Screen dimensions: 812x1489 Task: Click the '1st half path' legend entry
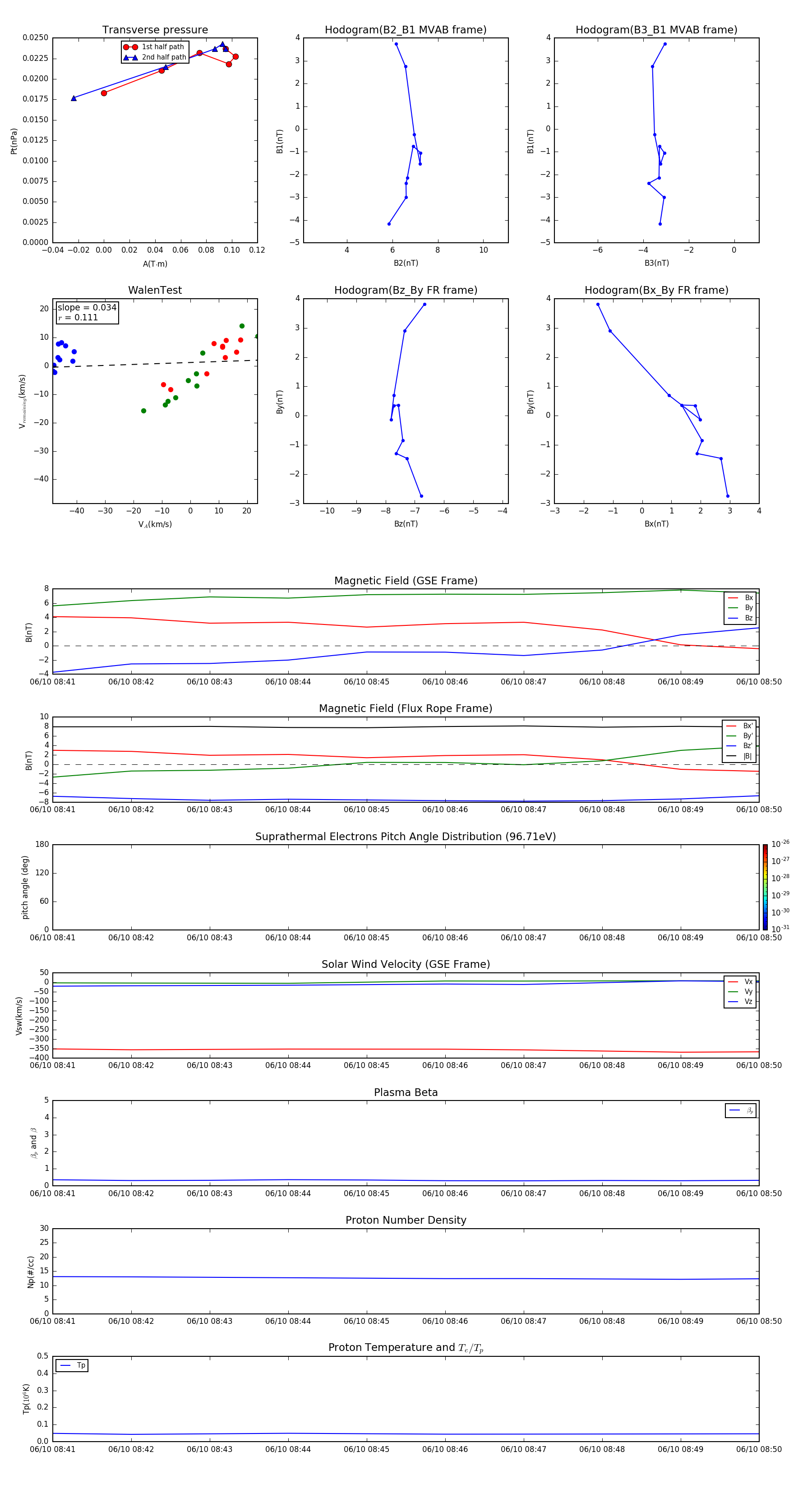[154, 47]
